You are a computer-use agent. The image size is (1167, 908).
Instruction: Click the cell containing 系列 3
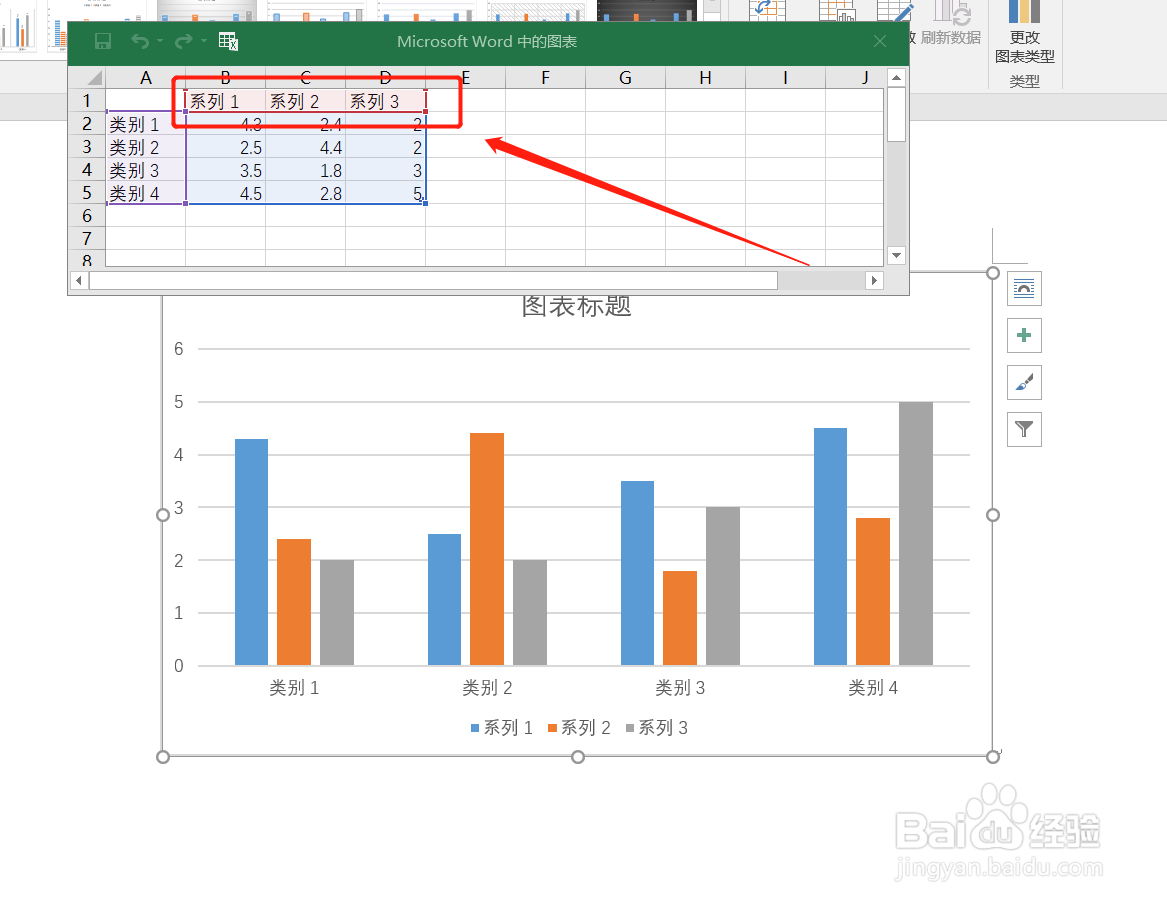pos(386,100)
